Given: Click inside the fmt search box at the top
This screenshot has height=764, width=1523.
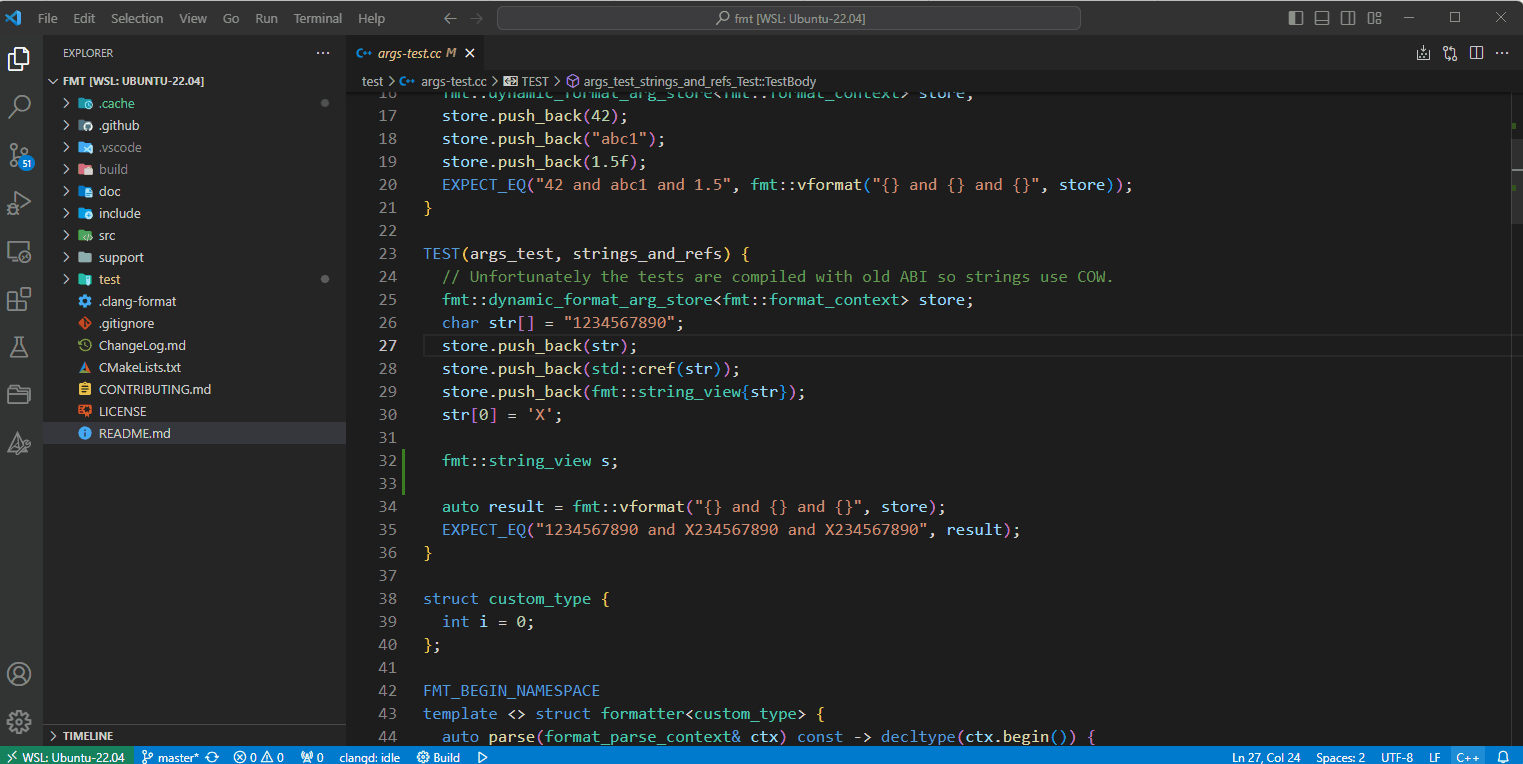Looking at the screenshot, I should click(x=790, y=17).
